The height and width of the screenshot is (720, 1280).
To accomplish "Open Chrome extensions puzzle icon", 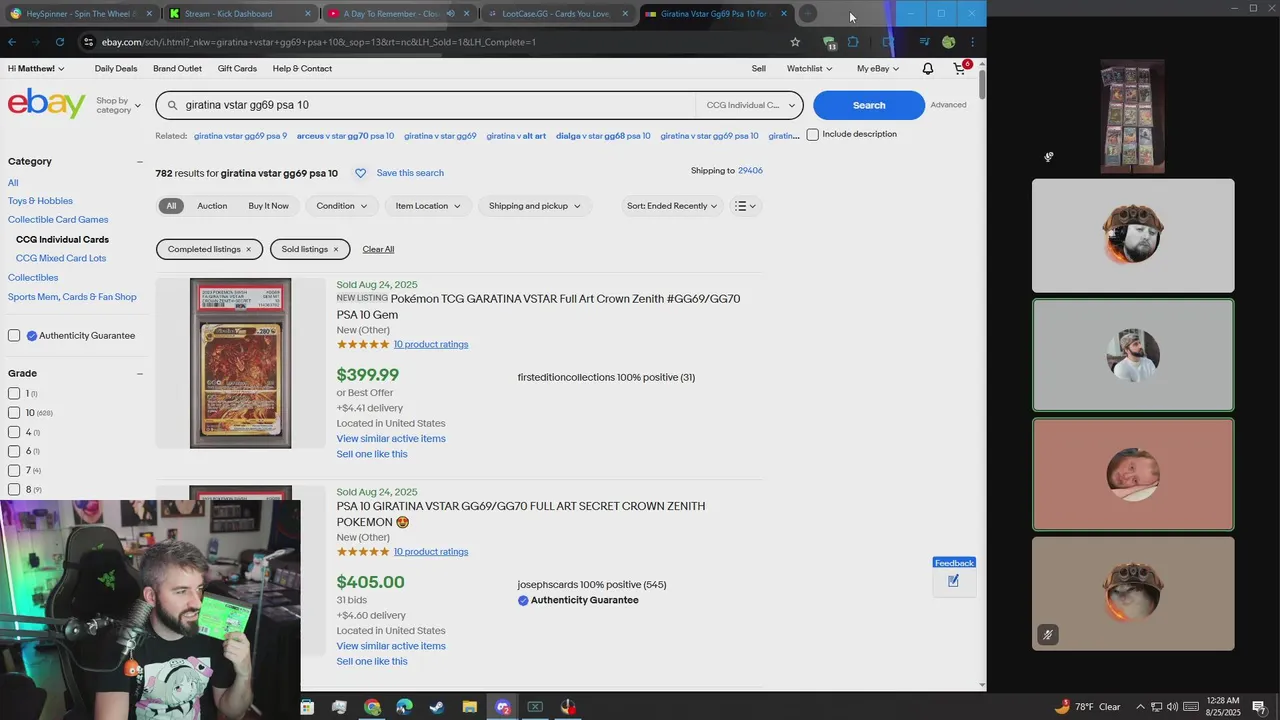I will 853,42.
